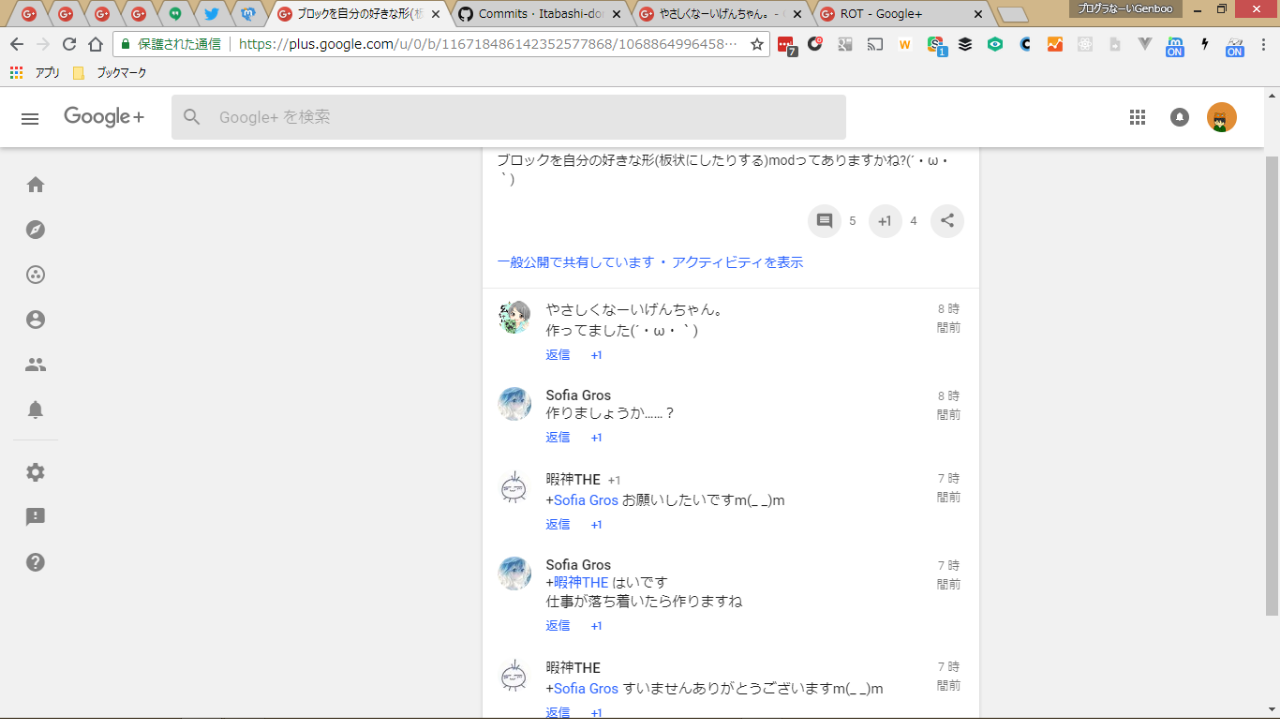Open the sidebar Notifications bell
Viewport: 1280px width, 719px height.
[x=35, y=410]
